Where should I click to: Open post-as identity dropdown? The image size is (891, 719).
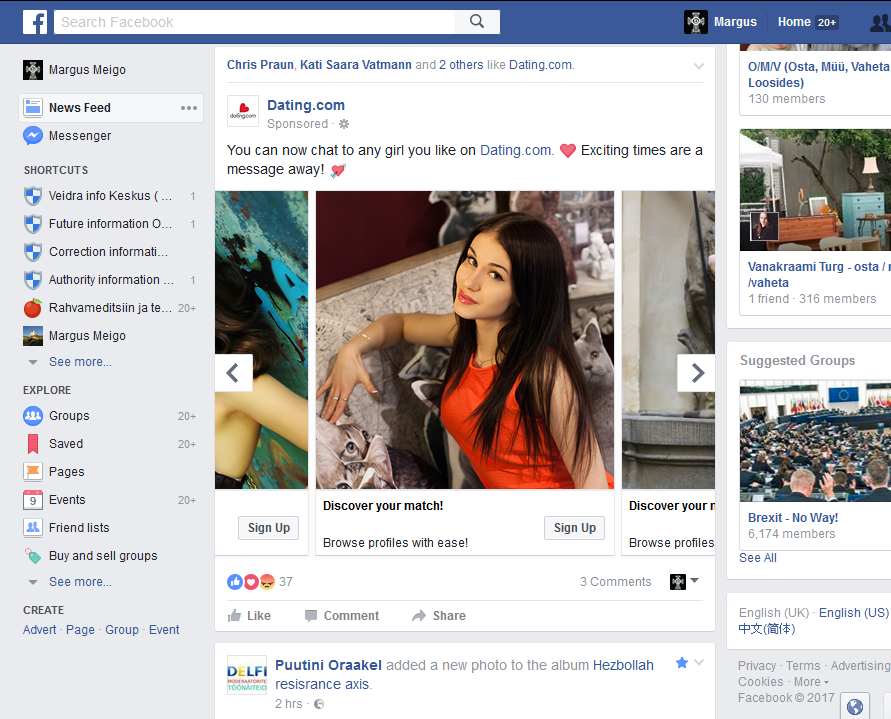point(684,582)
